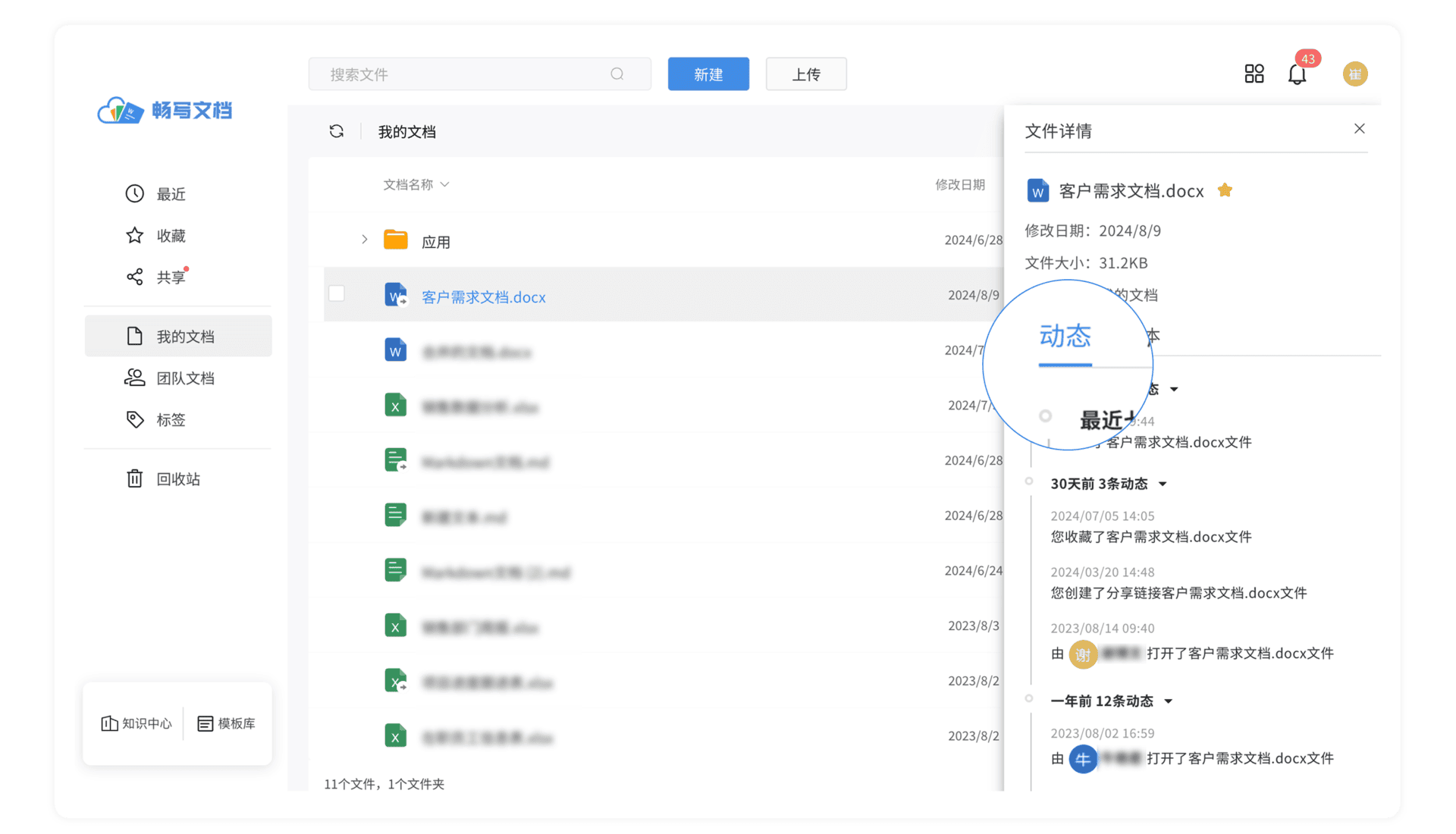Open 最近 recent files
This screenshot has width=1456, height=834.
[x=155, y=194]
